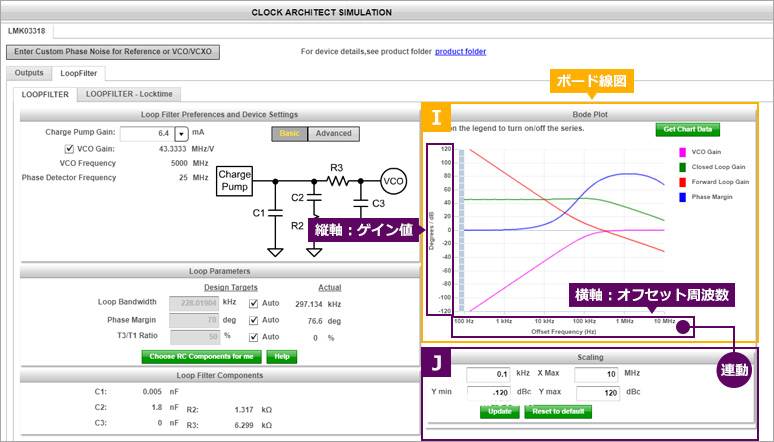This screenshot has height=442, width=774.
Task: Click the Loop Filter Components header
Action: click(x=220, y=376)
